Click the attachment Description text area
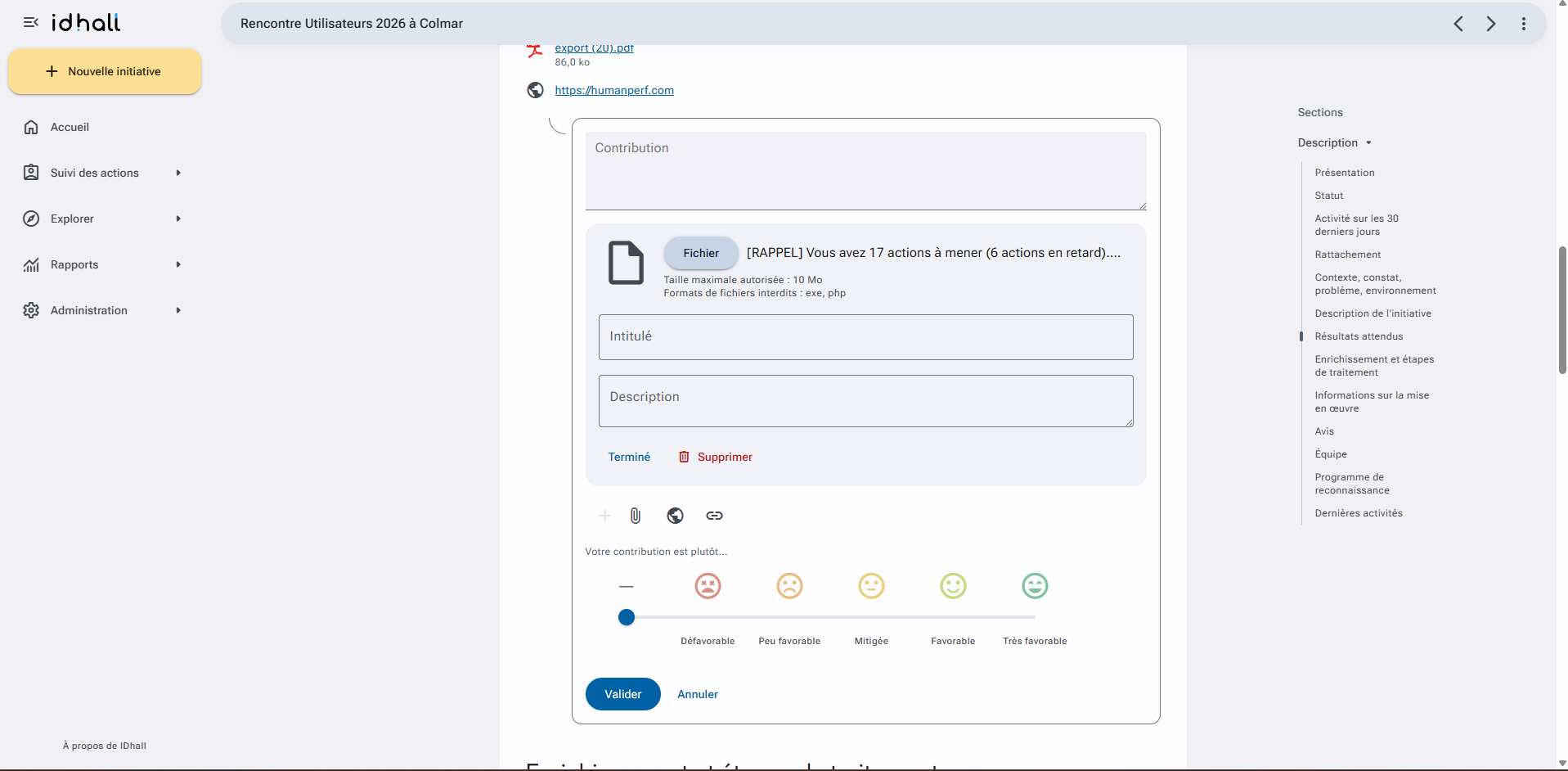The width and height of the screenshot is (1568, 771). click(865, 401)
